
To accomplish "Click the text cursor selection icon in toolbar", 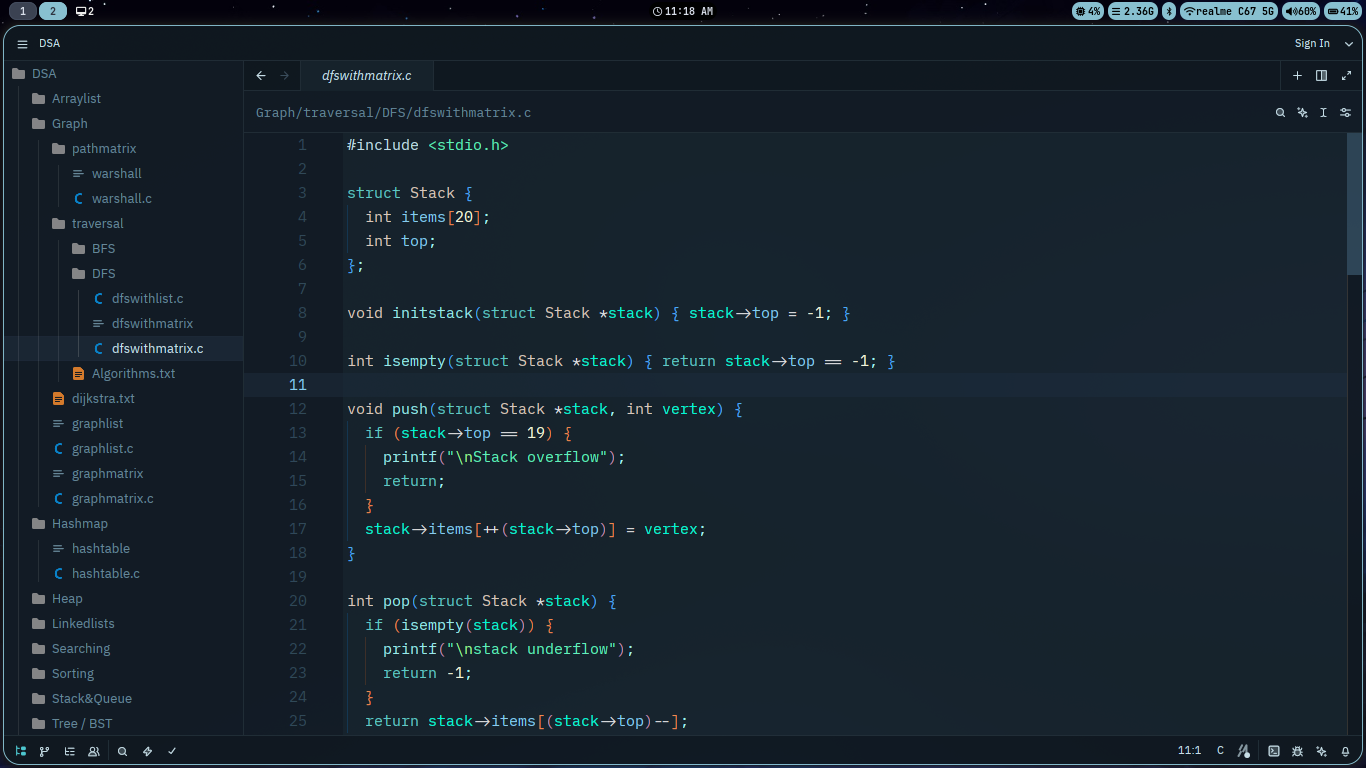I will (x=1323, y=113).
